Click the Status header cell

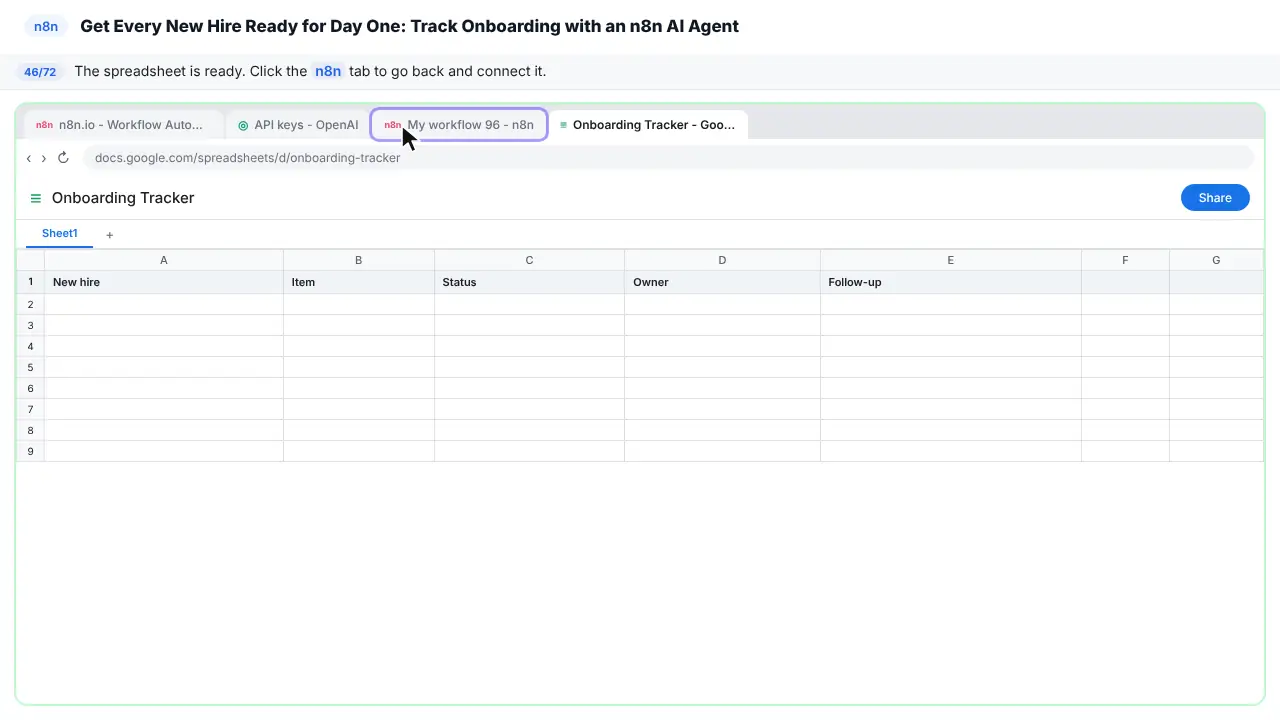529,282
